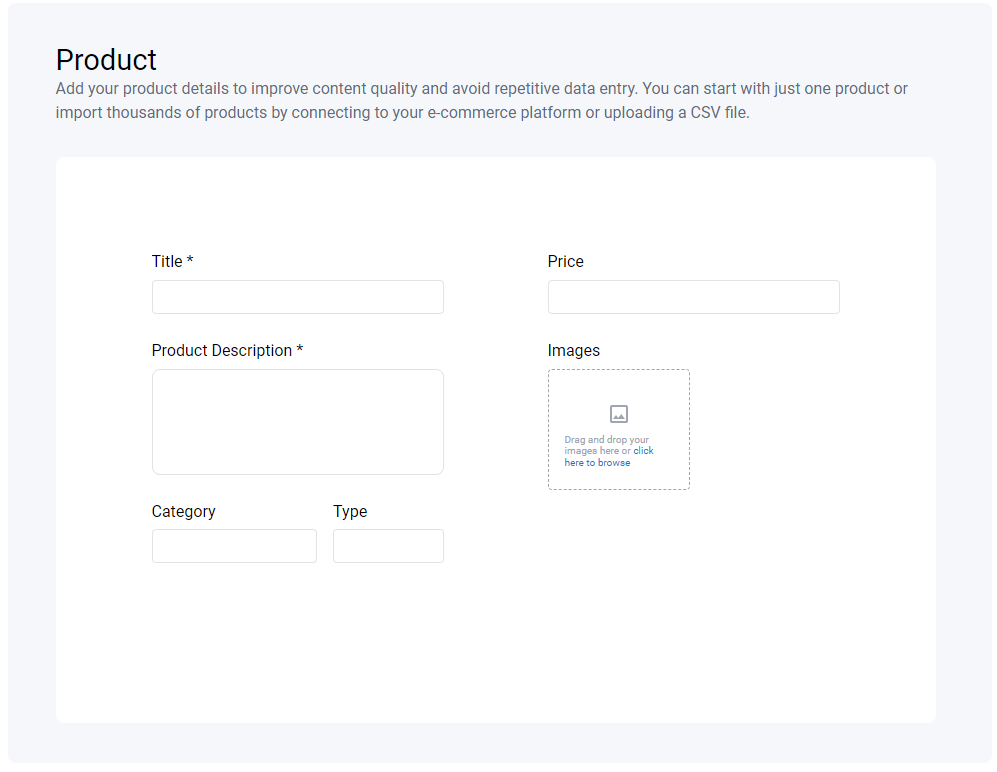
Task: Click the image placeholder icon in upload box
Action: [x=619, y=414]
